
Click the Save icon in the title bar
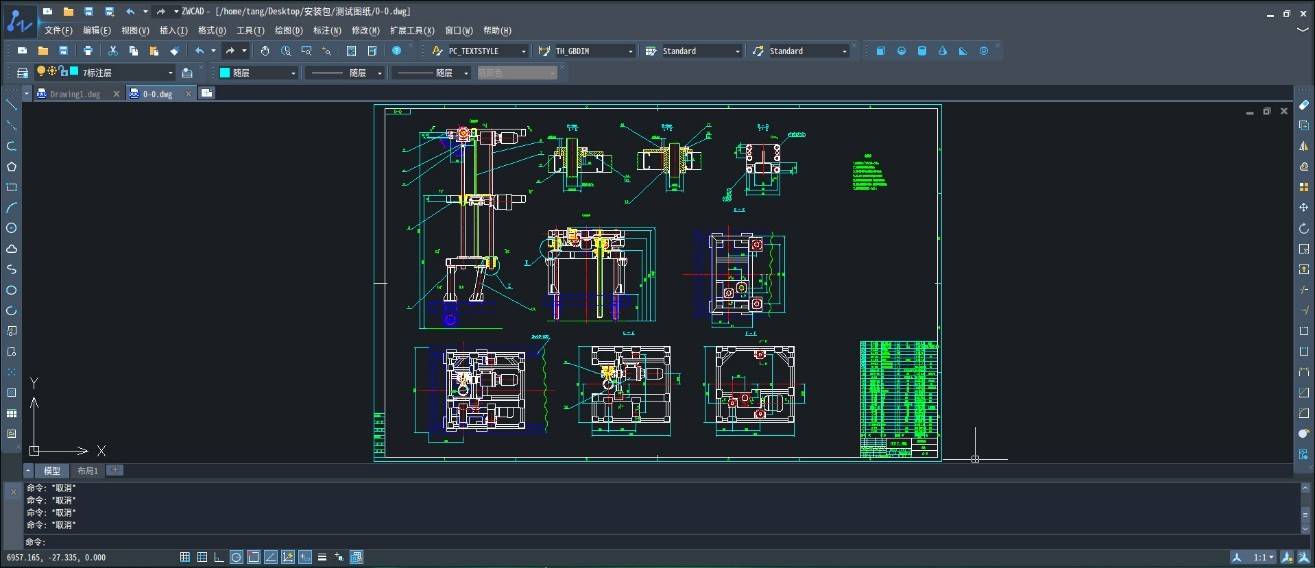(x=88, y=11)
